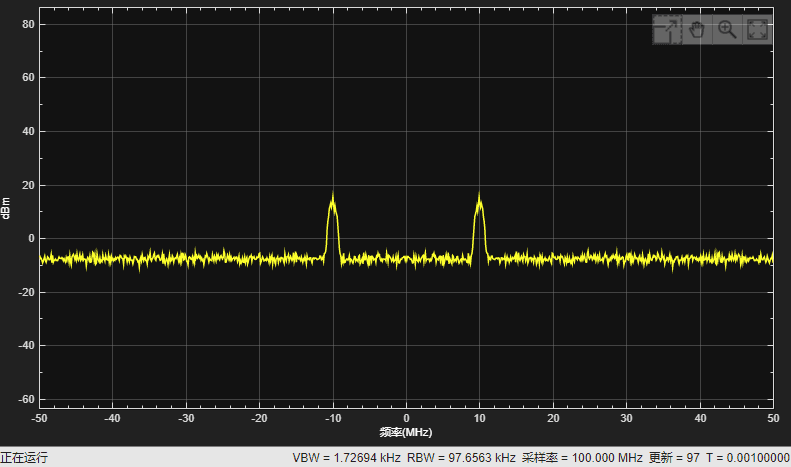Click the T = 0.00100000 time readout
The height and width of the screenshot is (467, 791).
[748, 458]
